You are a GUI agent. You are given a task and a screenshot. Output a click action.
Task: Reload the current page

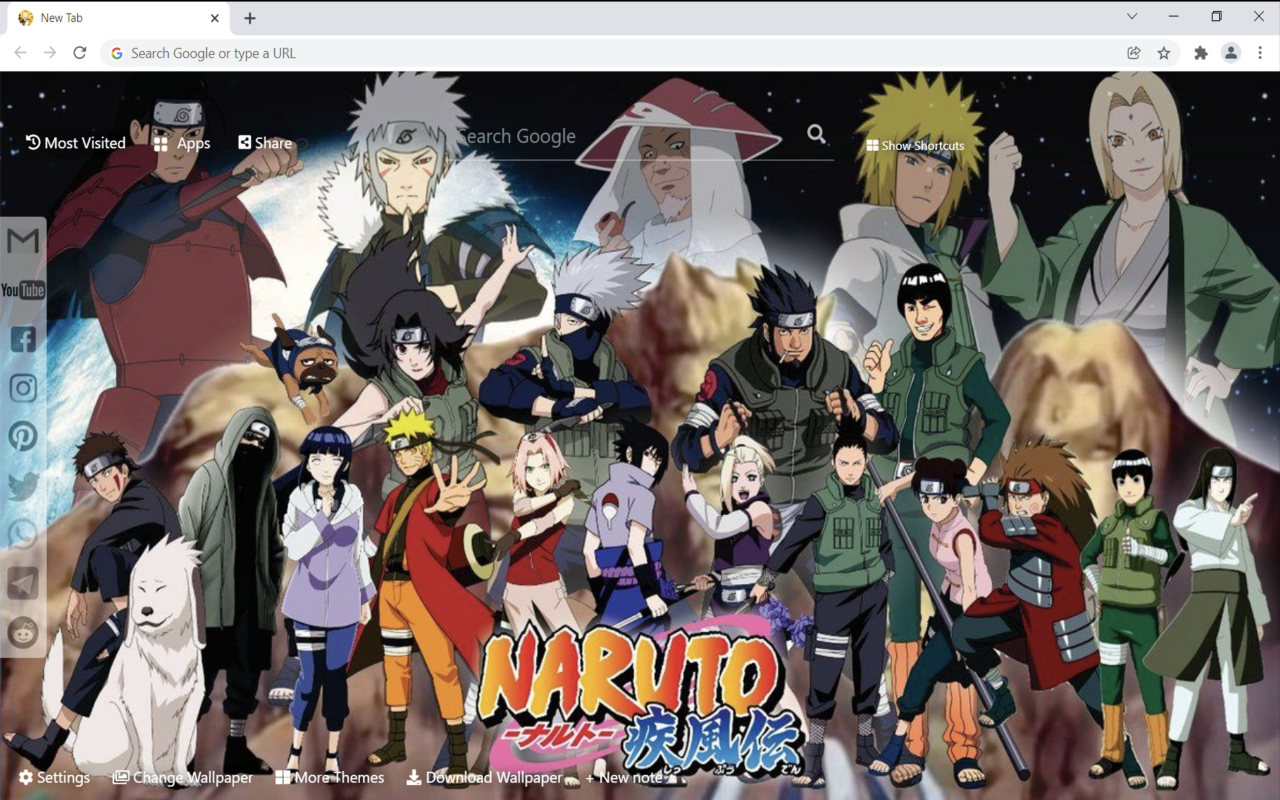tap(80, 53)
